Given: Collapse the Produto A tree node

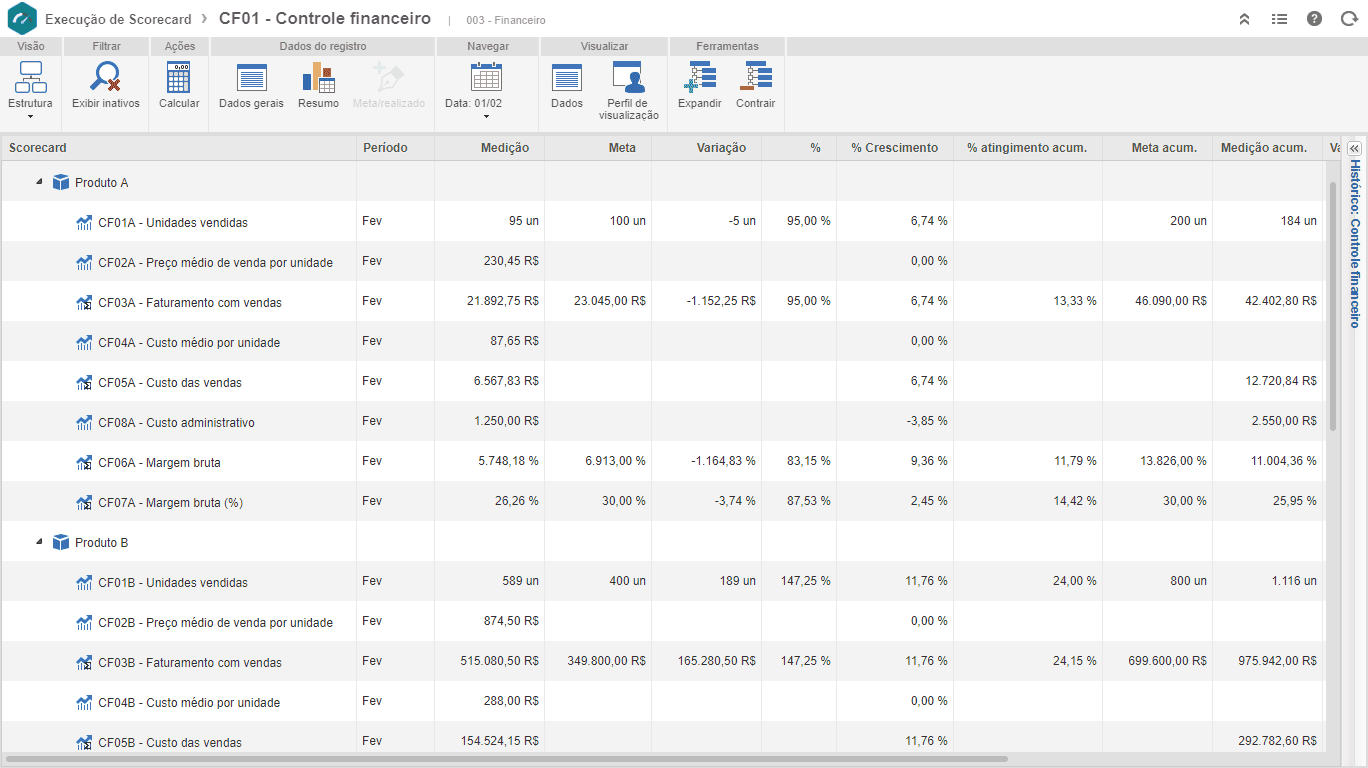Looking at the screenshot, I should click(39, 182).
